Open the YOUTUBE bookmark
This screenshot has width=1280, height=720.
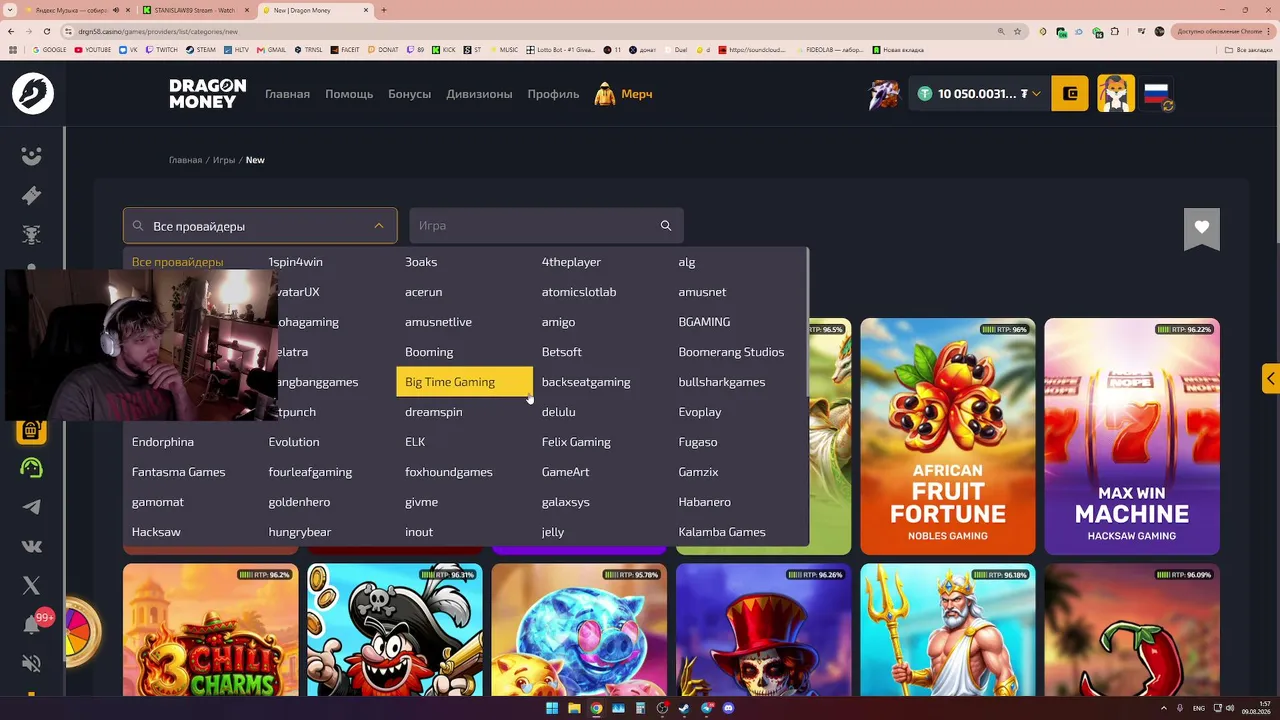(x=93, y=49)
